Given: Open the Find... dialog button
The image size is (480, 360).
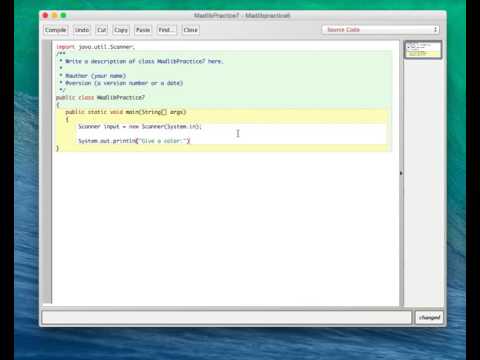Looking at the screenshot, I should pos(167,30).
